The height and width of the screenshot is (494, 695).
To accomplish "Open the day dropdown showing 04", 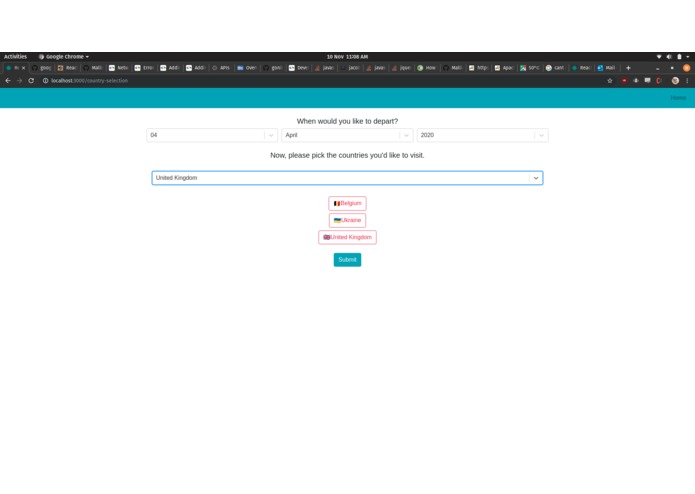I will click(212, 135).
